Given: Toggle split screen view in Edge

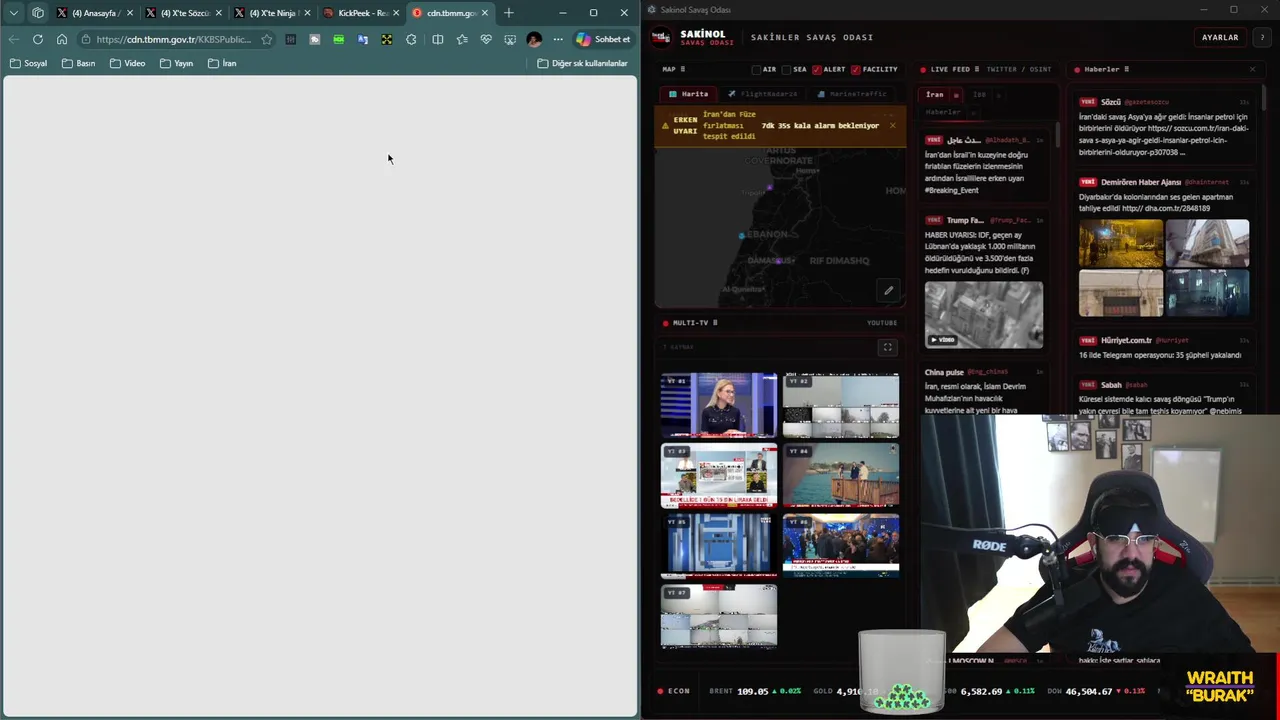Looking at the screenshot, I should [x=437, y=39].
